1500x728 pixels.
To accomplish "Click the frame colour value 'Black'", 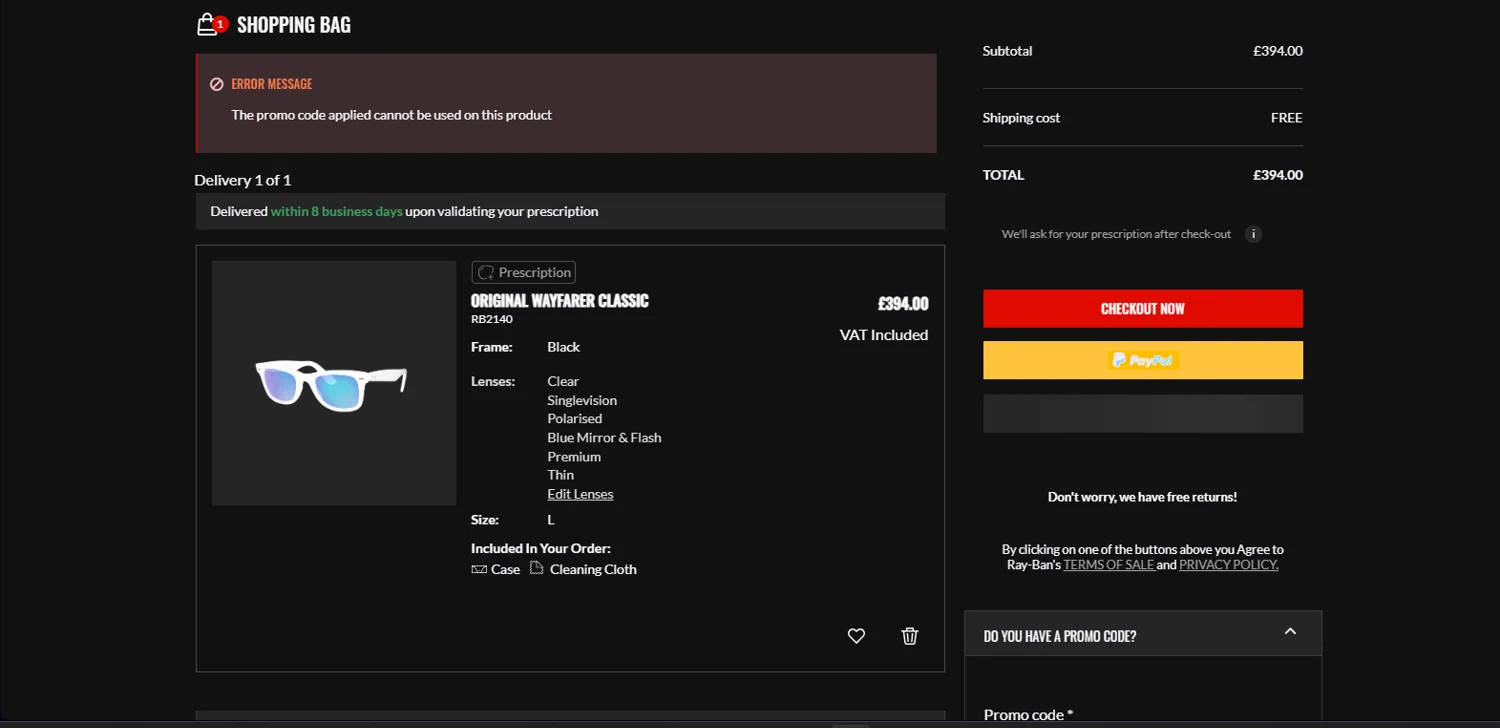I will tap(564, 347).
